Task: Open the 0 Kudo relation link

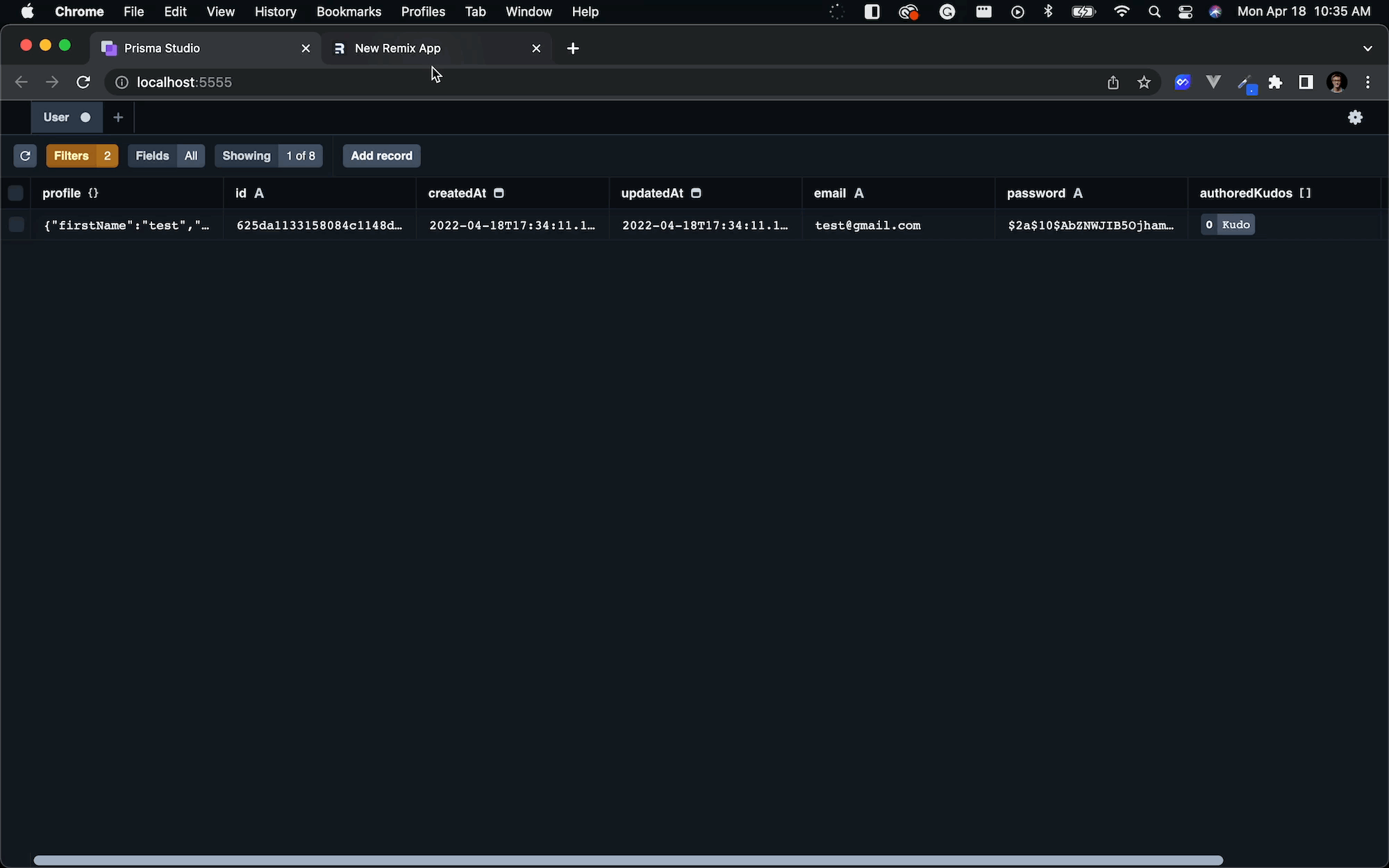Action: tap(1228, 224)
